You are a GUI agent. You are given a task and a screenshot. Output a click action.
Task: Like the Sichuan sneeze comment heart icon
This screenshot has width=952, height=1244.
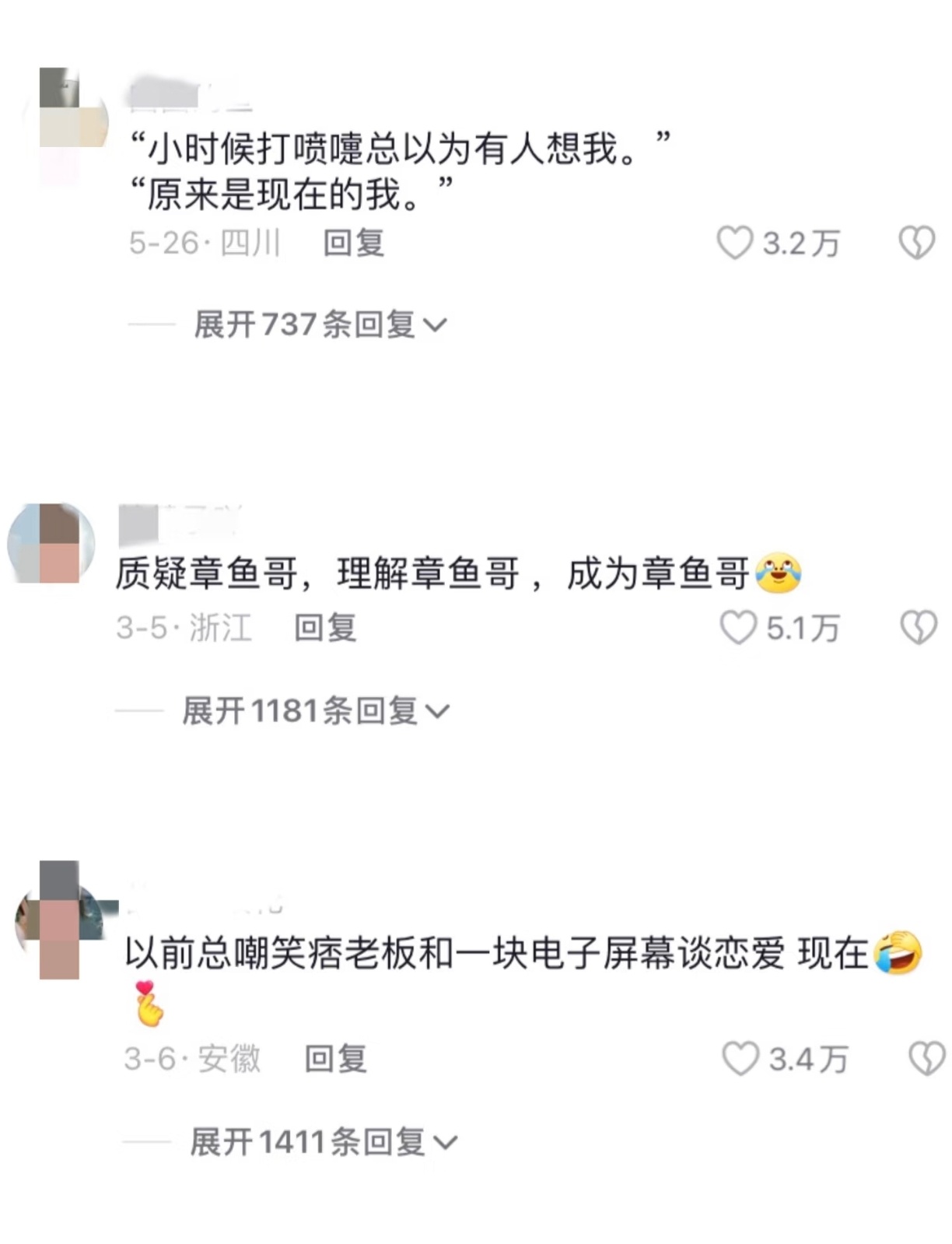tap(734, 244)
